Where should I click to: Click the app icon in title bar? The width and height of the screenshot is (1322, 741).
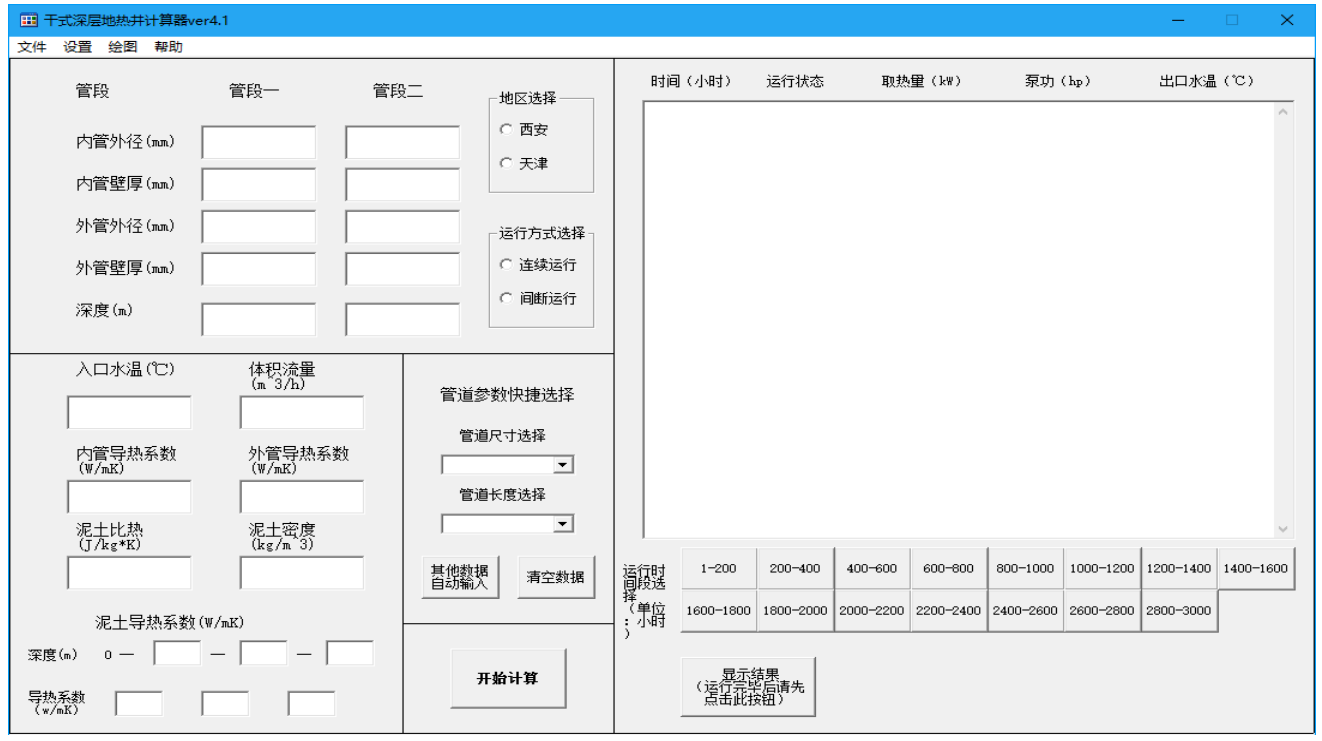point(27,20)
